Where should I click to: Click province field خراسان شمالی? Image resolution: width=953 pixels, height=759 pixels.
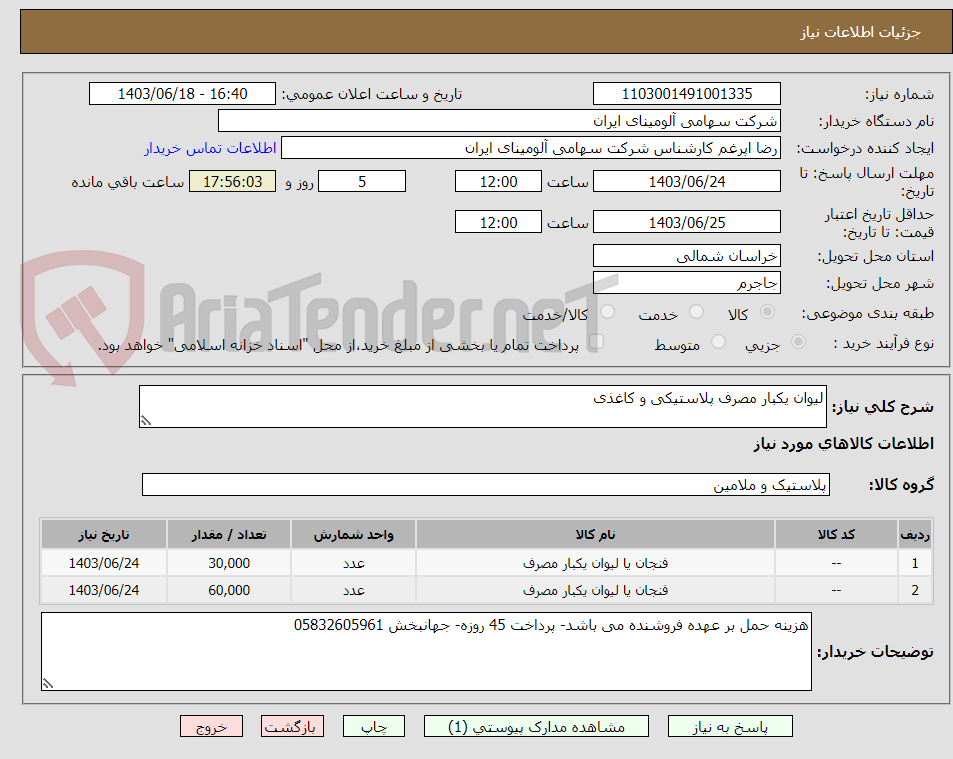(x=687, y=255)
